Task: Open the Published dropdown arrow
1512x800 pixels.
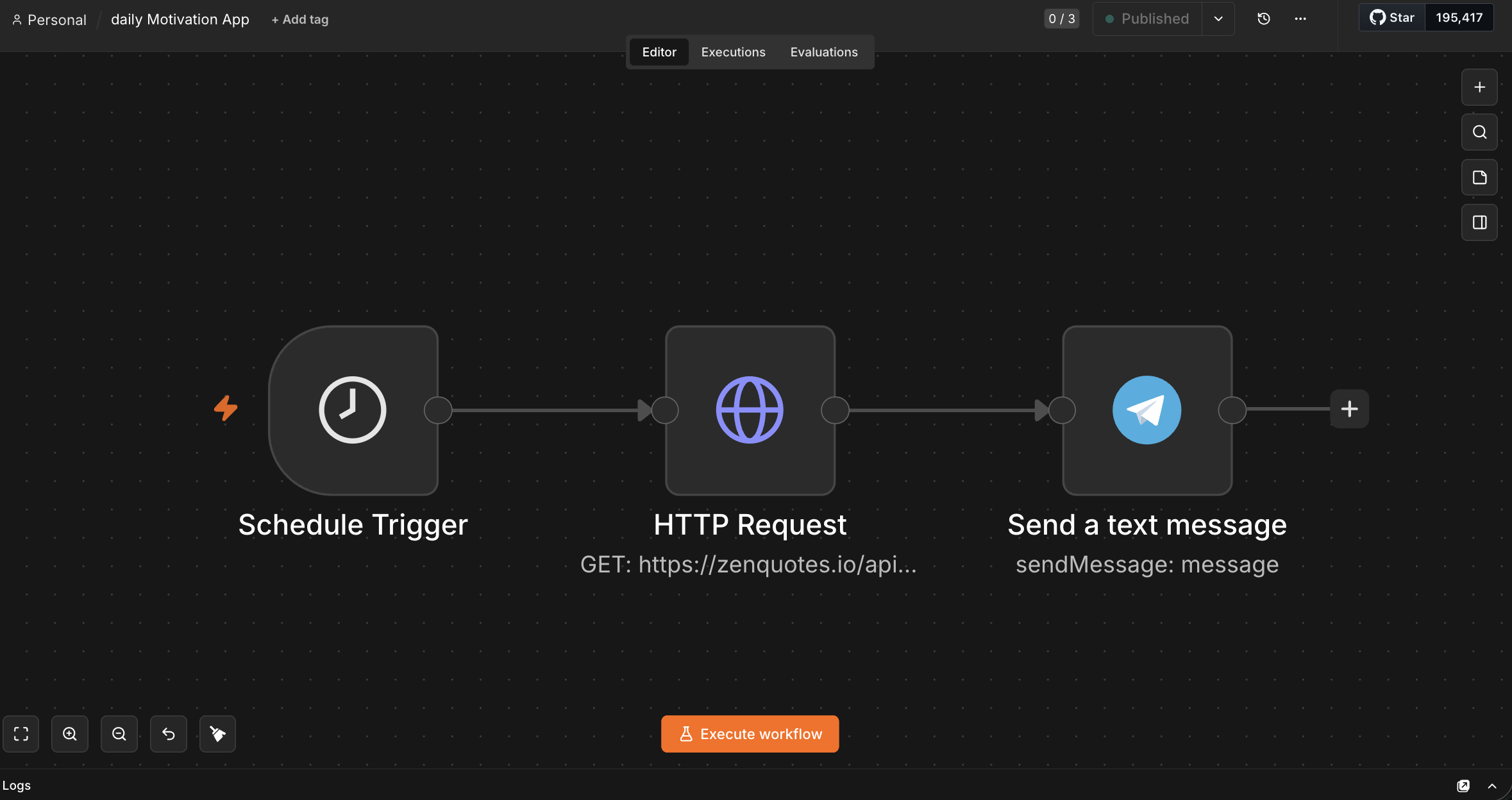Action: 1218,19
